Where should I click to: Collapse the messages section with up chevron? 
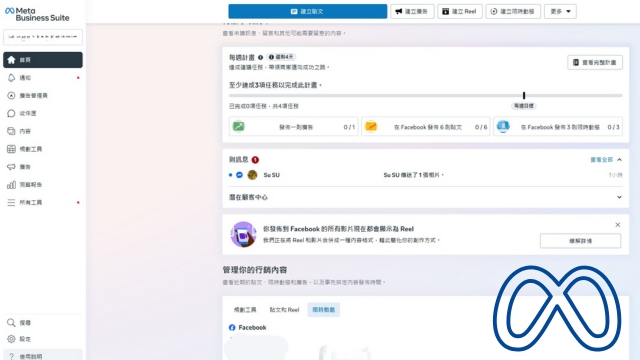coord(619,160)
